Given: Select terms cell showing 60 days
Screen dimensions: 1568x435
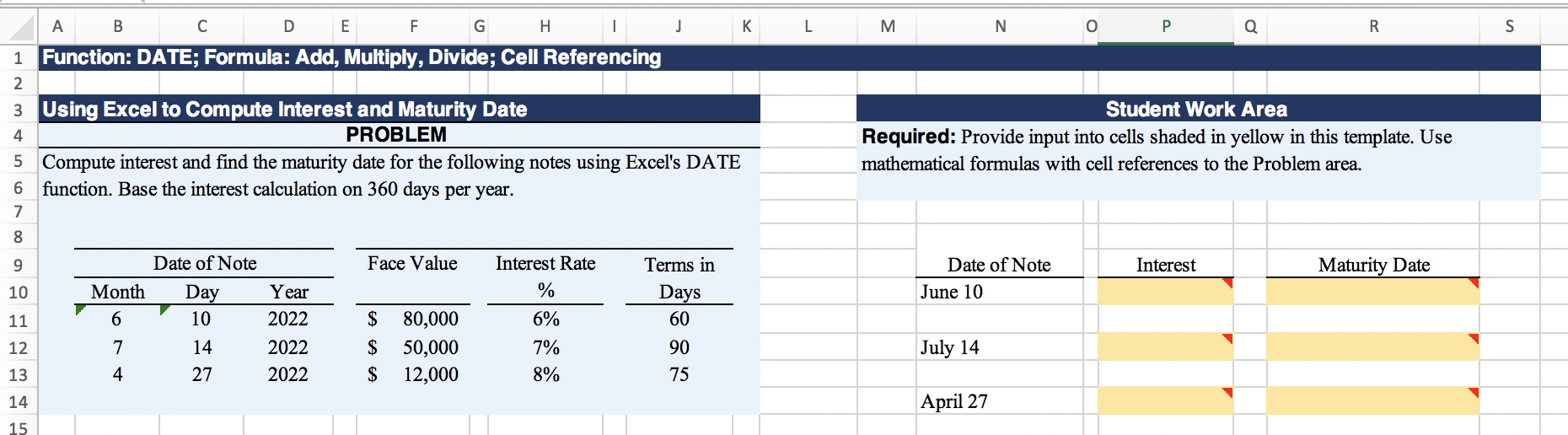Looking at the screenshot, I should [x=679, y=320].
